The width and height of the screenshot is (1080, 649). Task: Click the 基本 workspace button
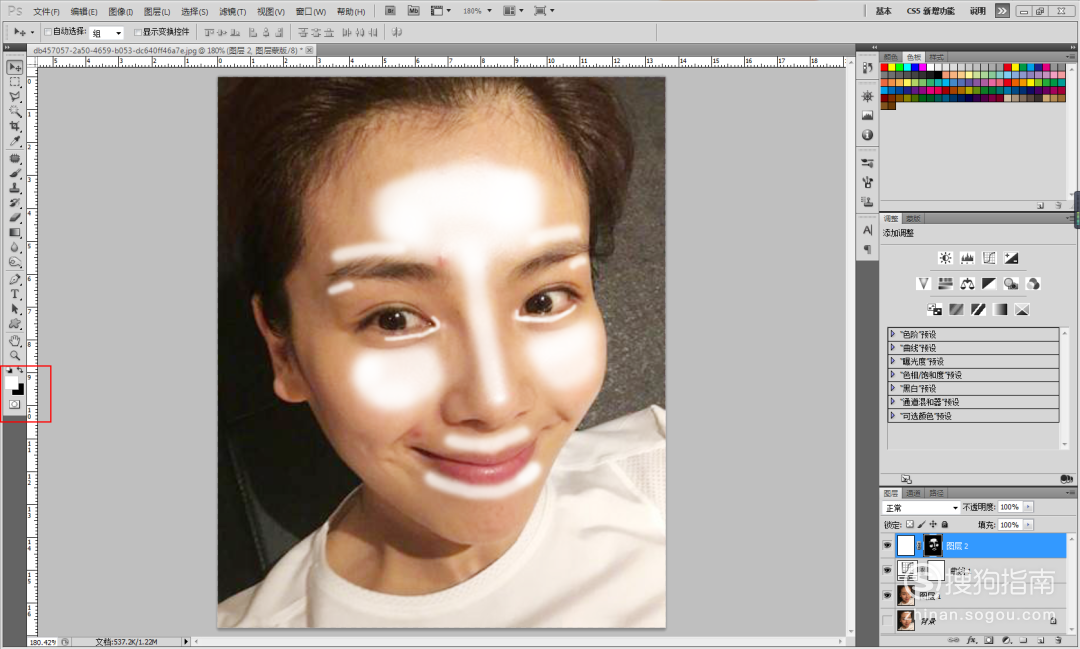[884, 11]
